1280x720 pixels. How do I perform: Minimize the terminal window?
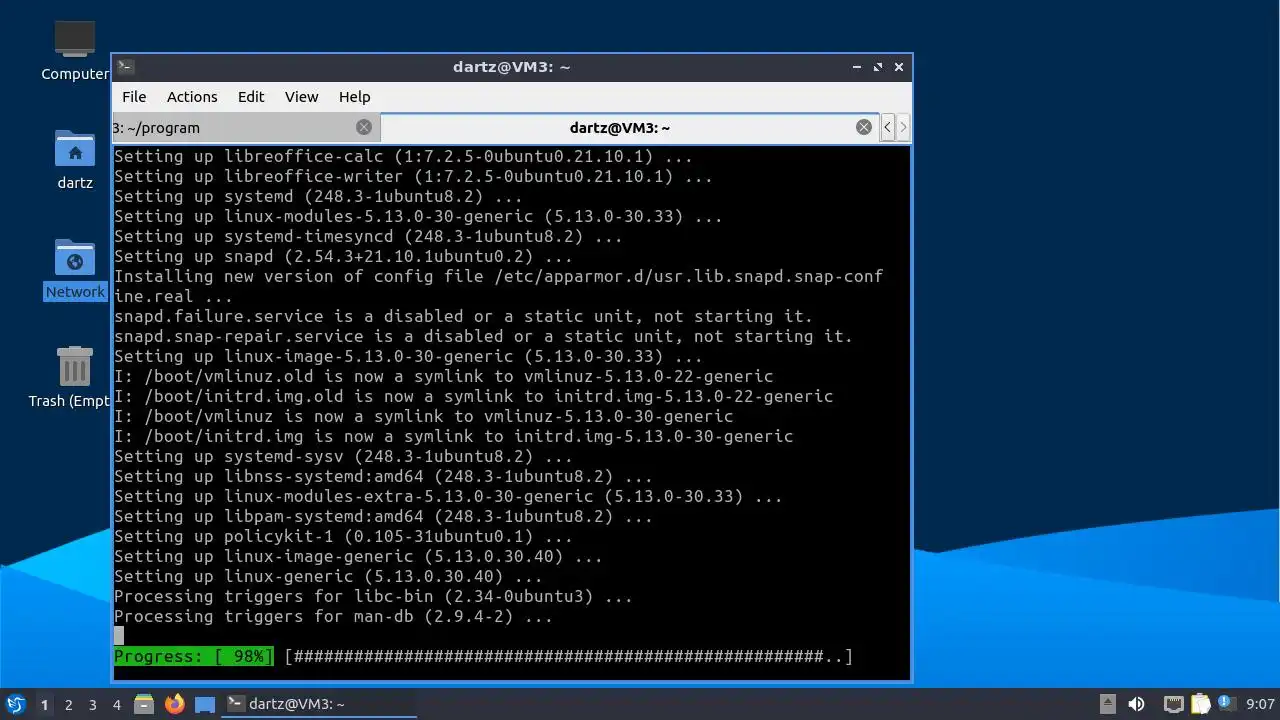click(x=857, y=67)
